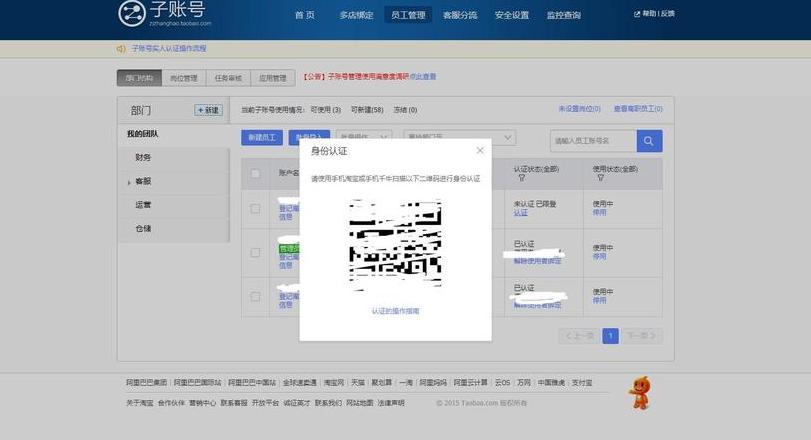This screenshot has width=811, height=440.
Task: Click 停用 in the last employee row
Action: (599, 300)
